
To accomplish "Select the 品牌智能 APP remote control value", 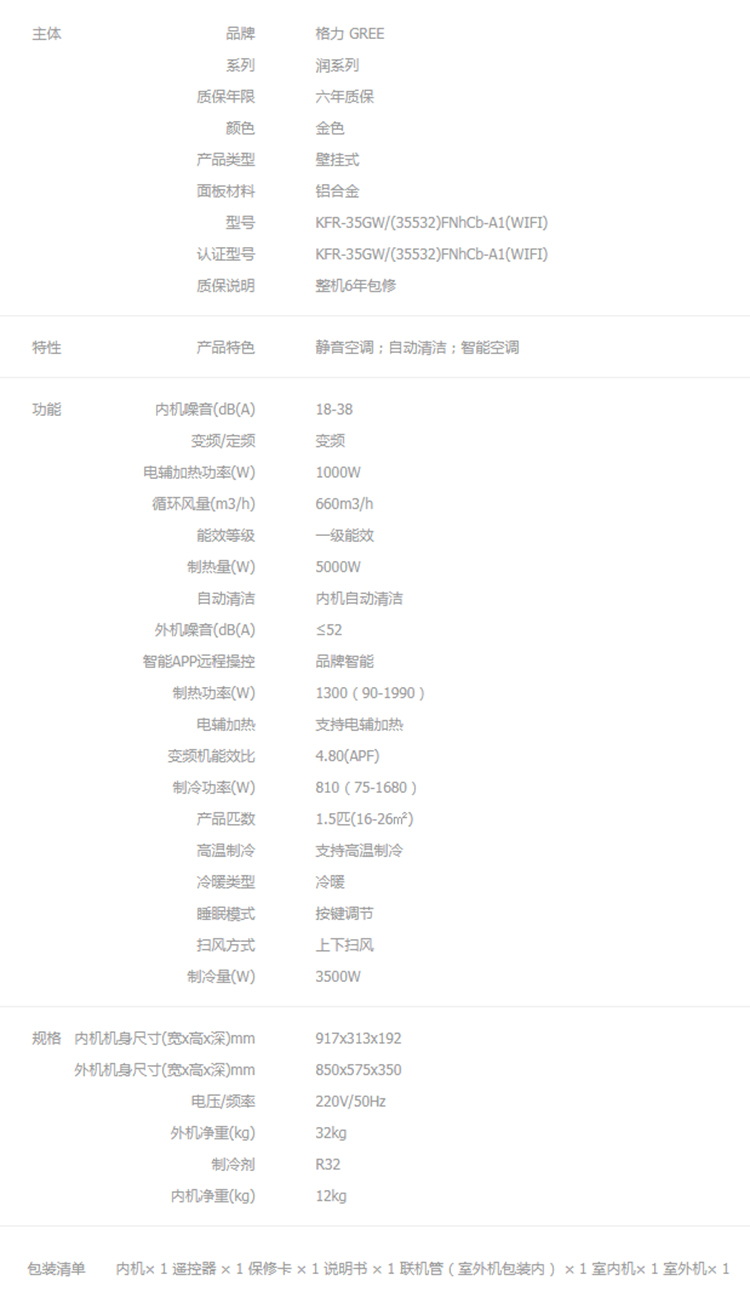I will [x=344, y=662].
